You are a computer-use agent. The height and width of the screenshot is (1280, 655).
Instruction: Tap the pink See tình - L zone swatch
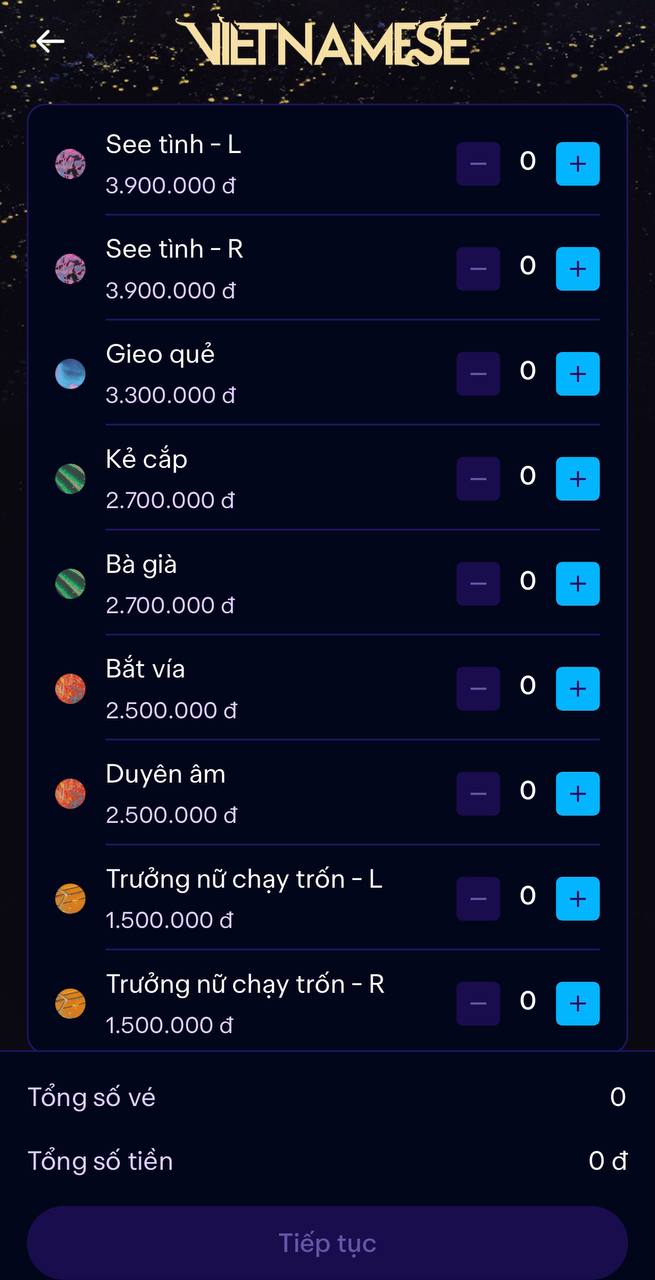point(70,164)
